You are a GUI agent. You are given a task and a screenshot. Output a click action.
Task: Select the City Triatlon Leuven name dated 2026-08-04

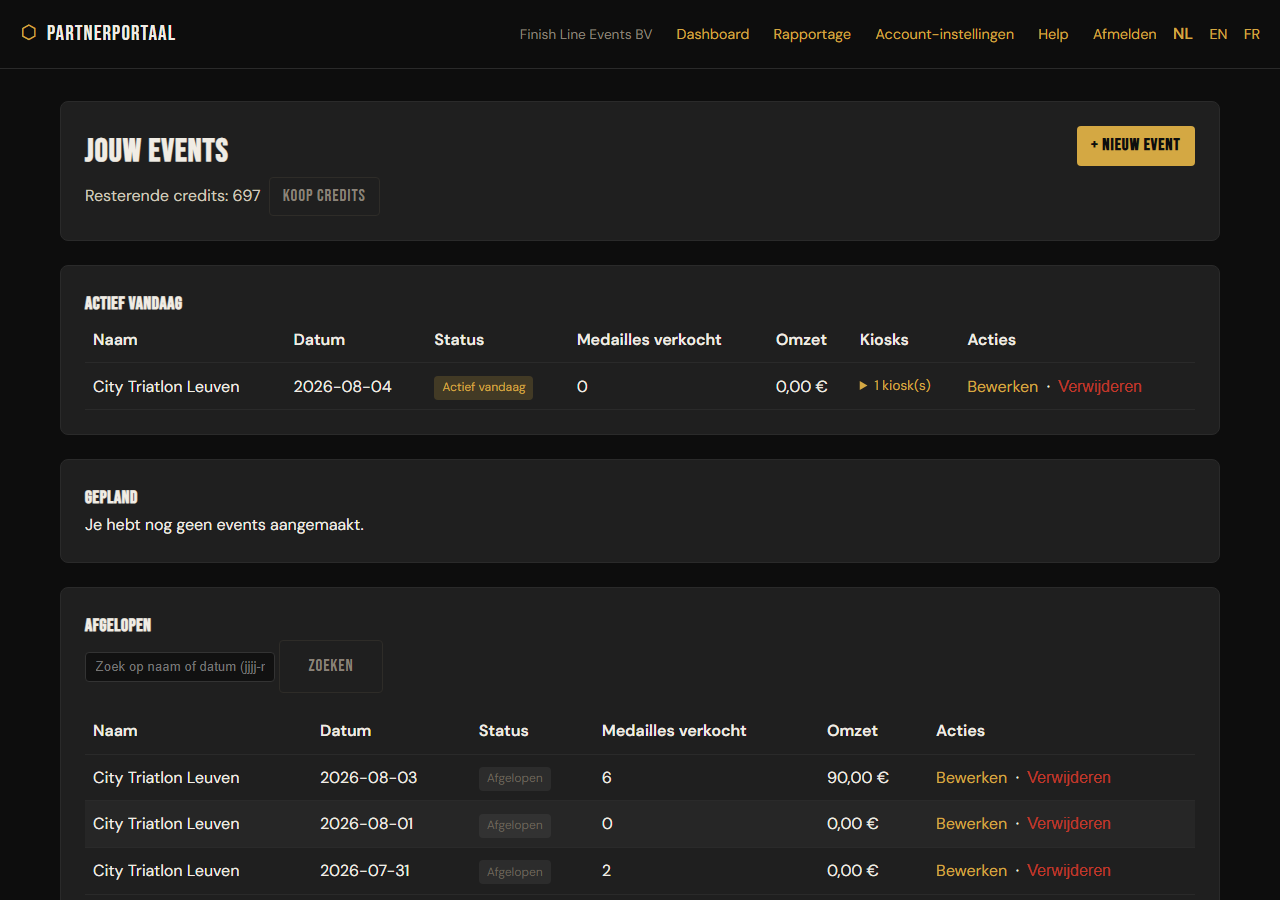[x=166, y=387]
